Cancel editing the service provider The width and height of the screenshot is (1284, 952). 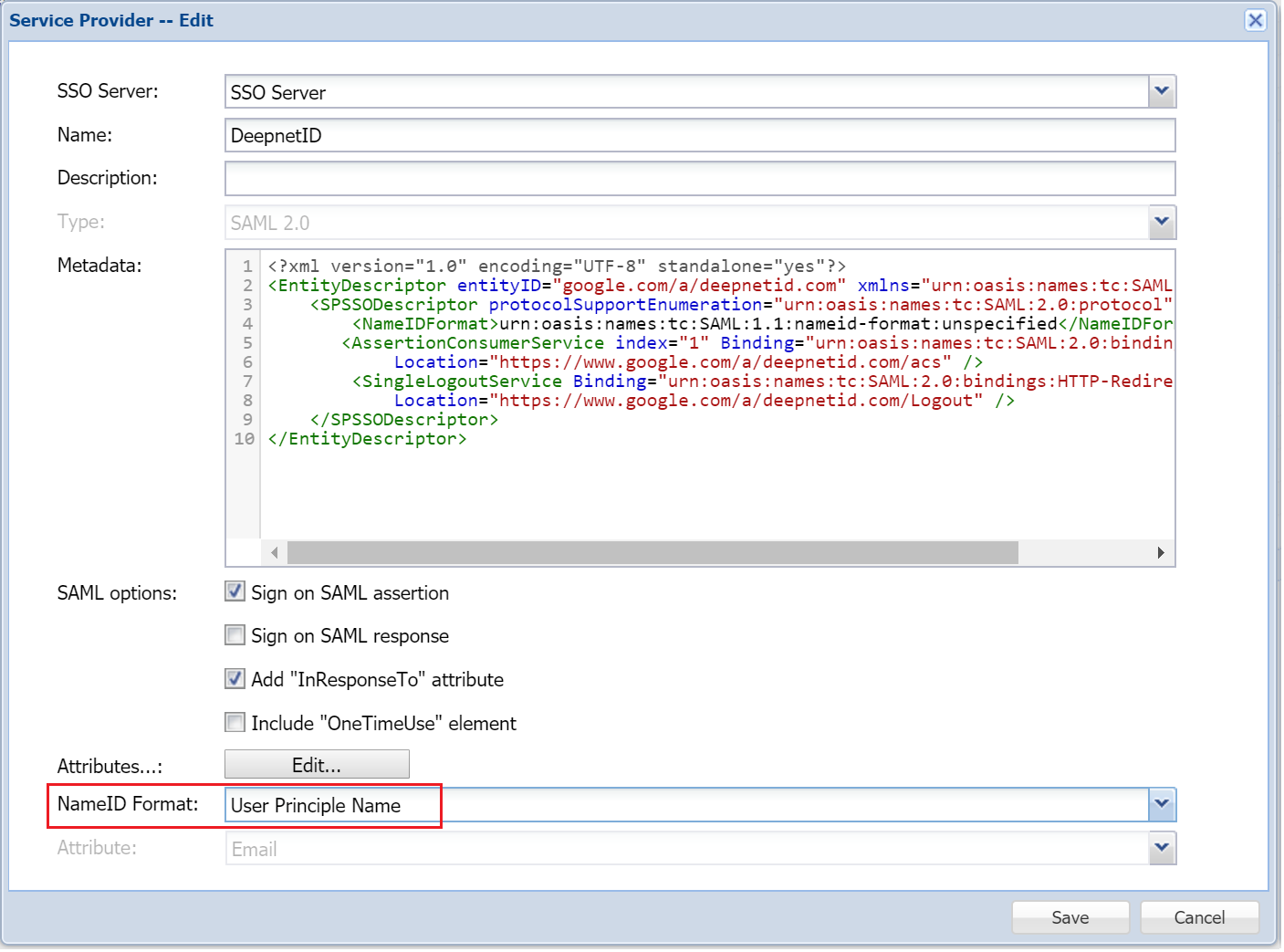click(x=1198, y=918)
